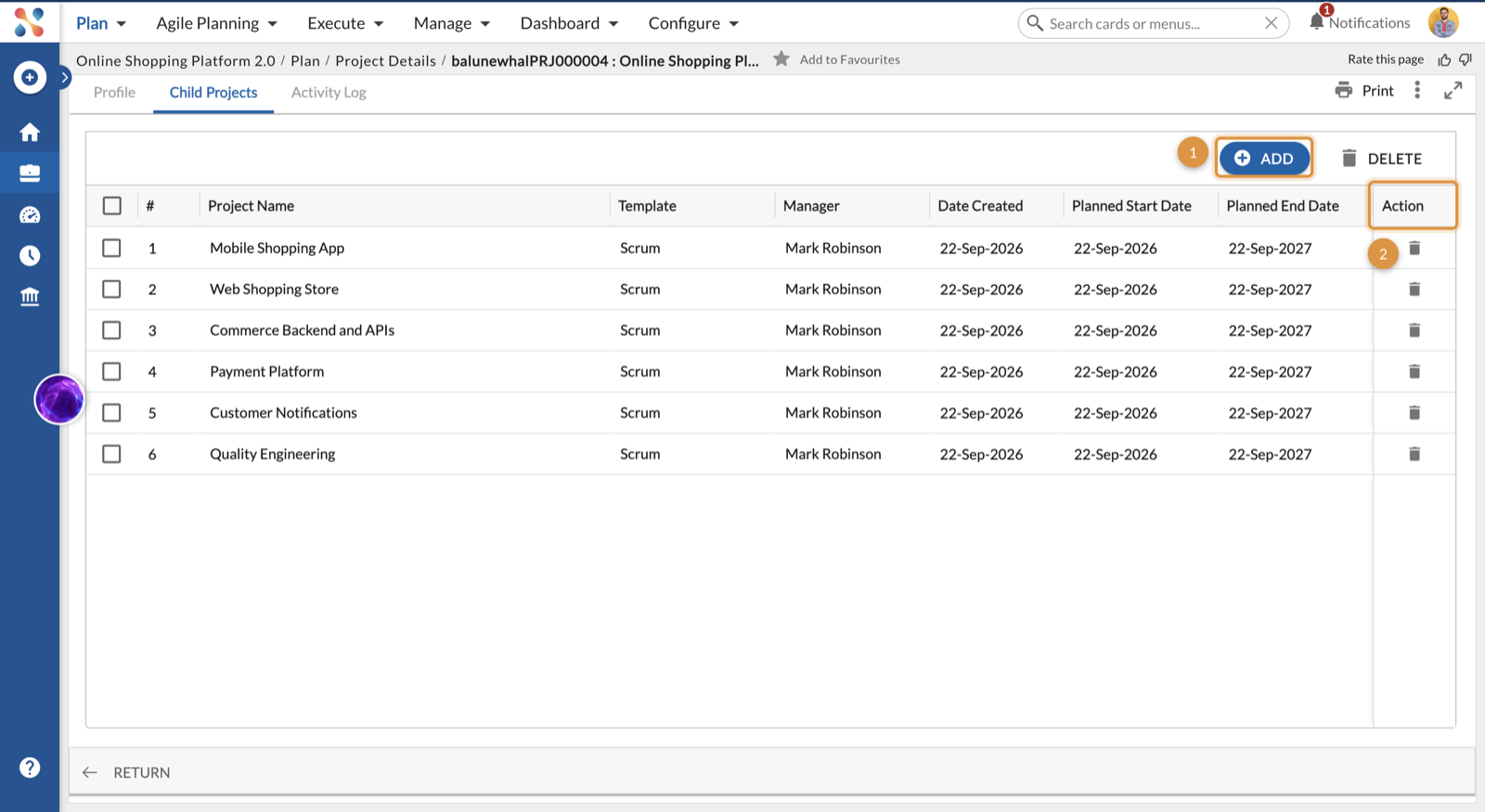Star this page as favourite
The height and width of the screenshot is (812, 1485).
pos(781,58)
